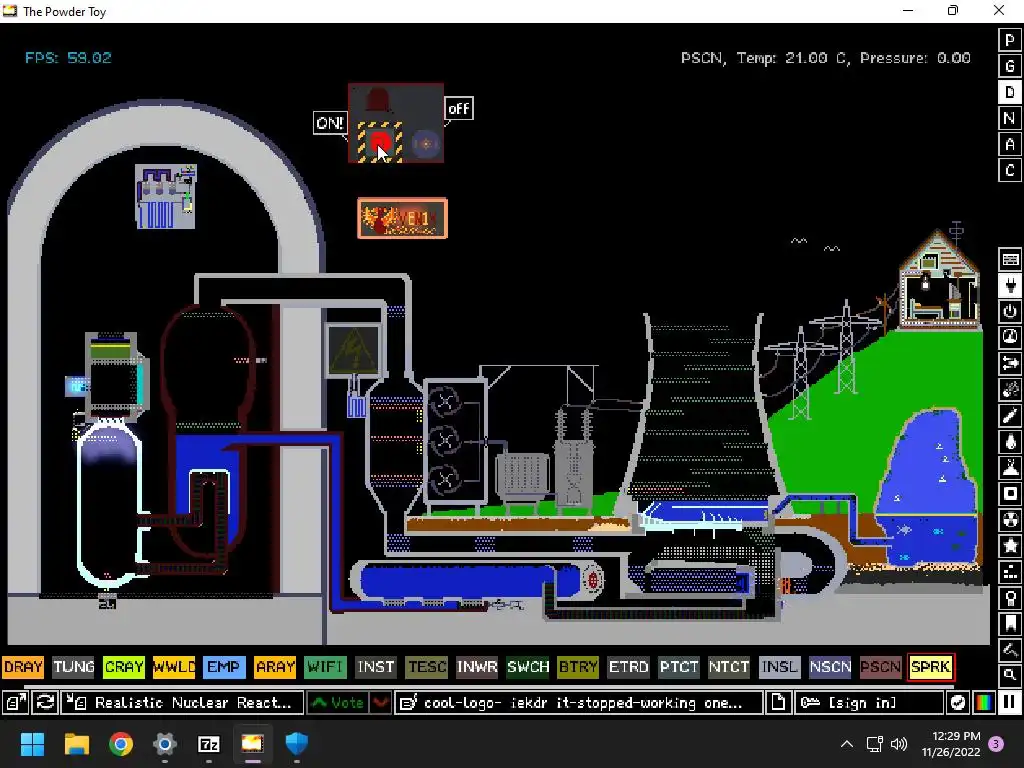Open the cool-logo tags field

point(579,703)
